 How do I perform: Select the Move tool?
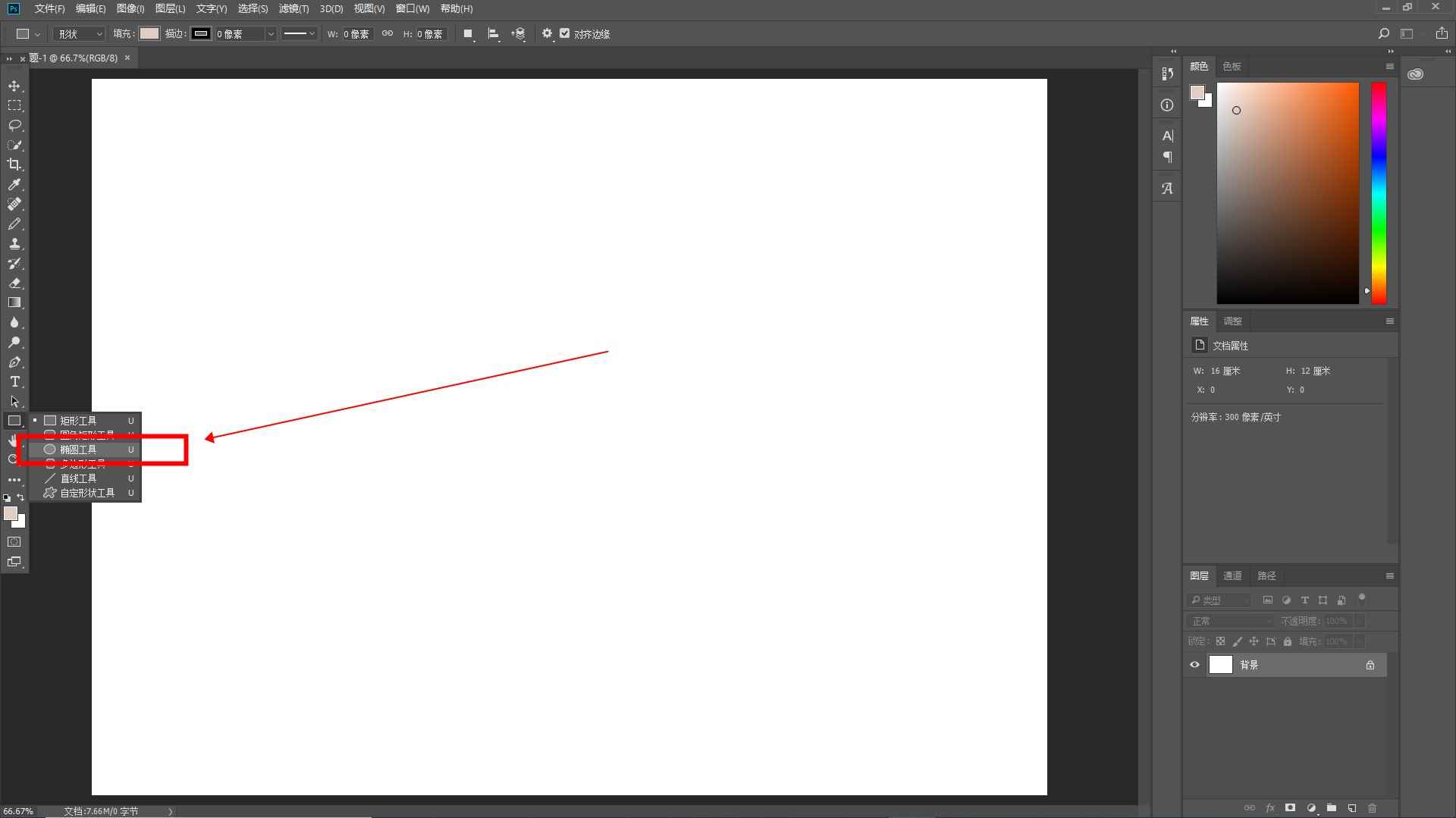(x=14, y=86)
